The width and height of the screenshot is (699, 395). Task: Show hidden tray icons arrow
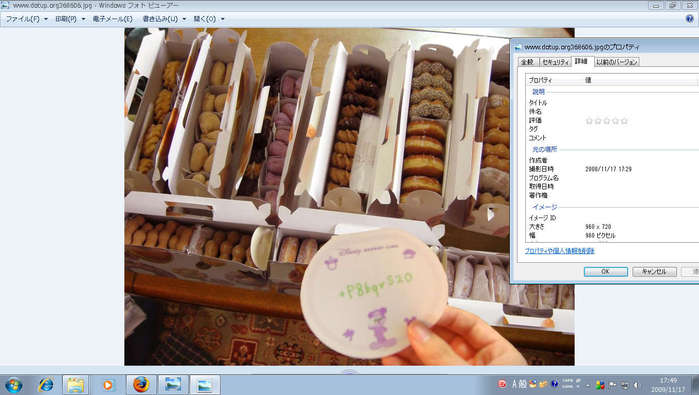click(588, 385)
